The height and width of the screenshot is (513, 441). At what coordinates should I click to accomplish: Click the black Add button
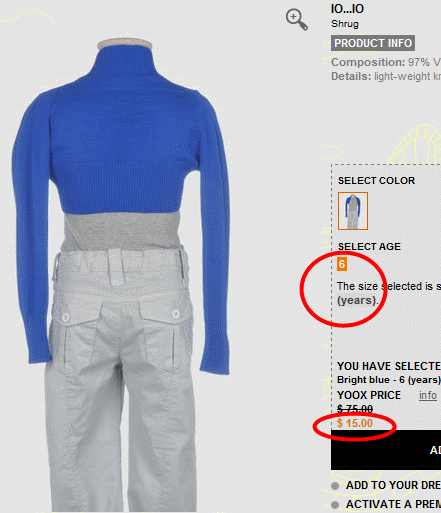(386, 450)
